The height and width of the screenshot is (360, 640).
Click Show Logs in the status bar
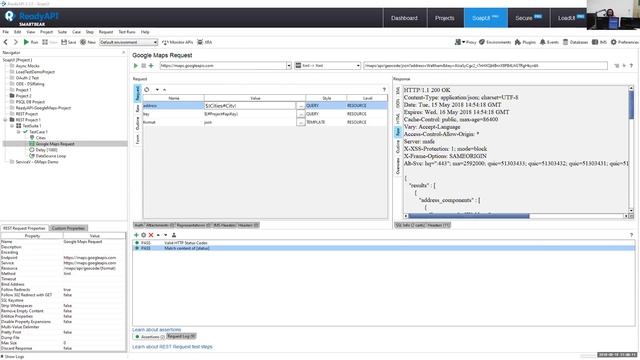13,357
